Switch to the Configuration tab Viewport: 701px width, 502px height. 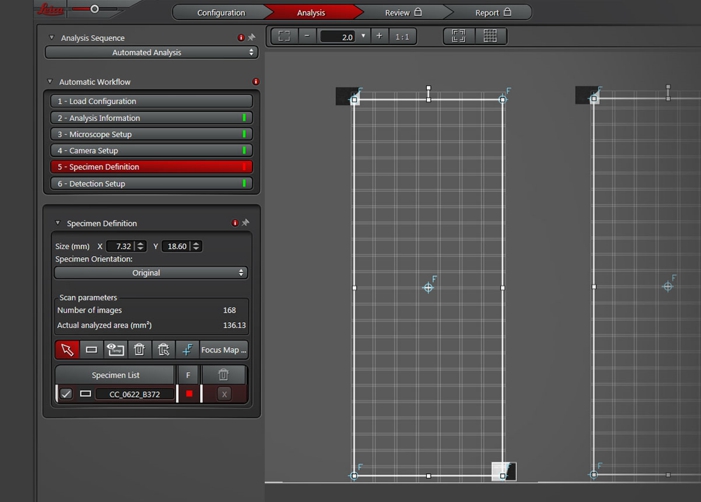click(x=221, y=13)
